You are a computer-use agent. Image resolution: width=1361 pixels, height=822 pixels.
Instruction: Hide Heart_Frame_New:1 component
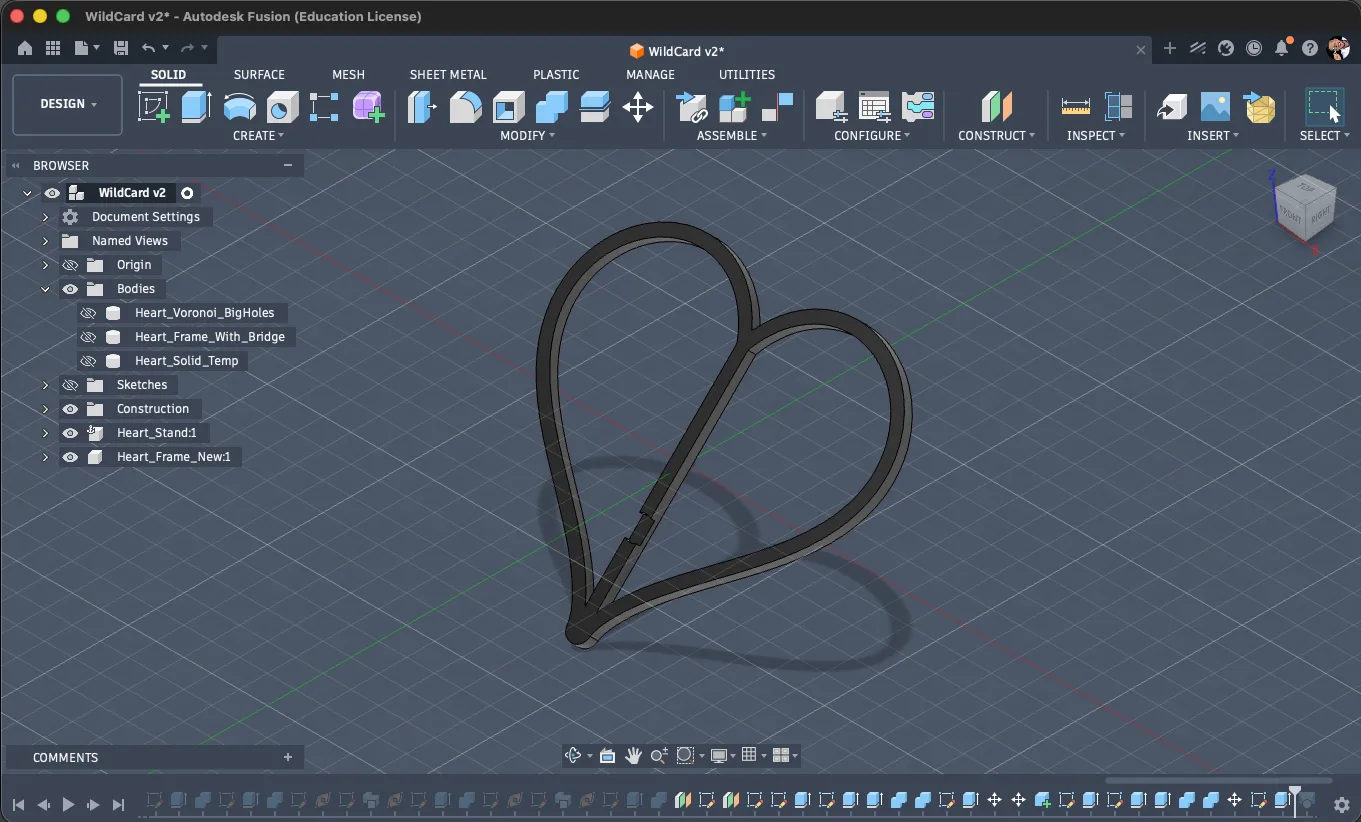(70, 457)
